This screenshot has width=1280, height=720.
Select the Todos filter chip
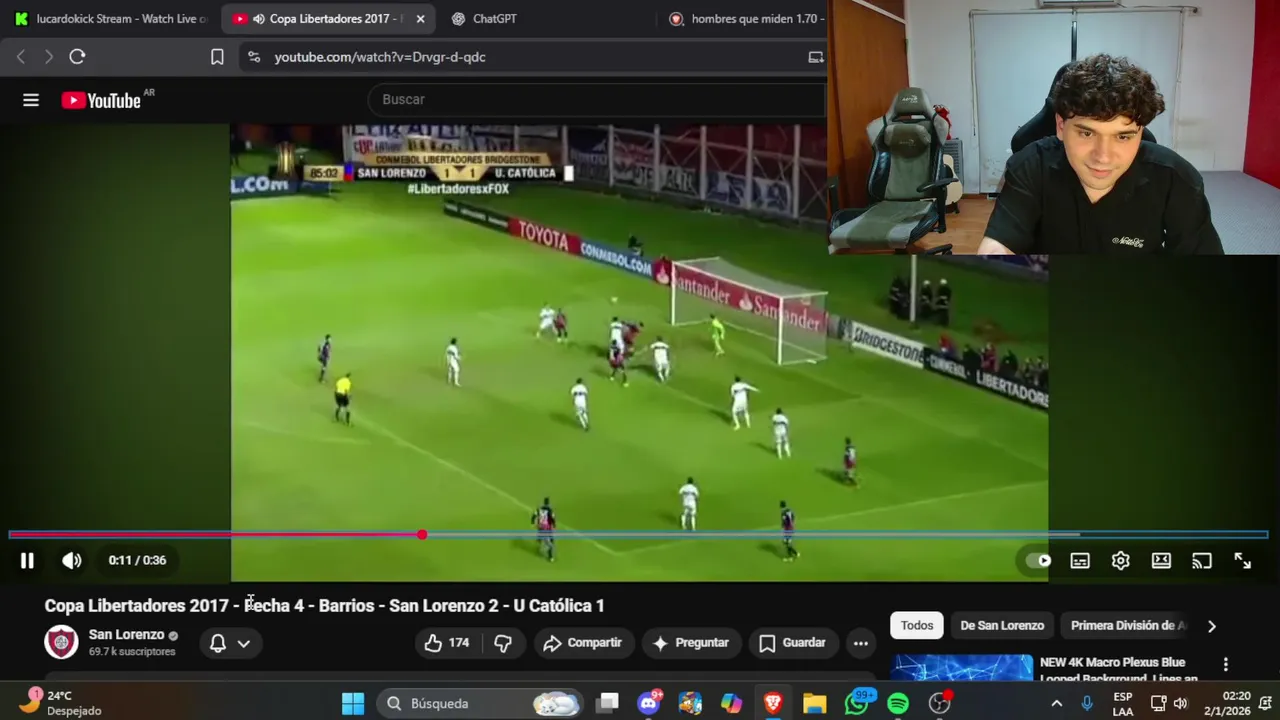[917, 625]
